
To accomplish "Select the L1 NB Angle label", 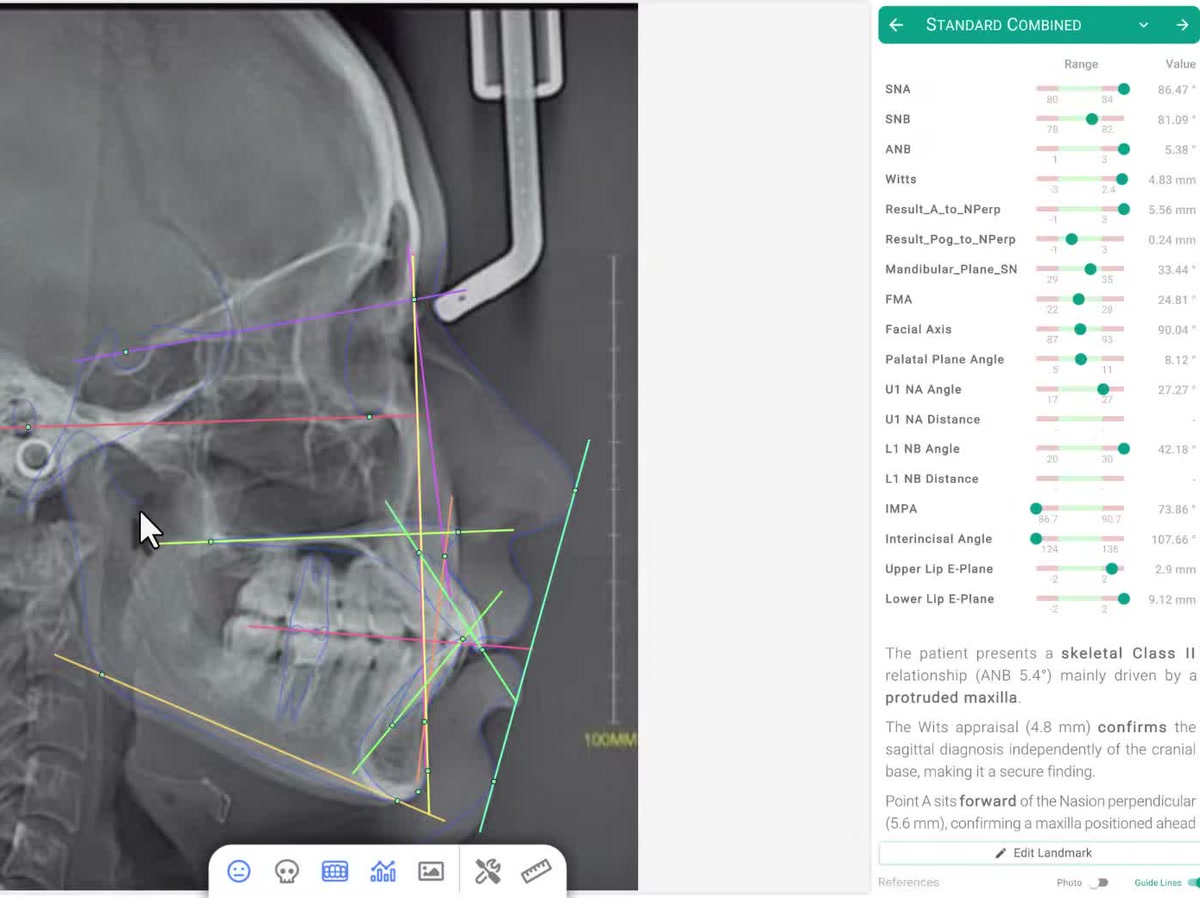I will click(922, 449).
